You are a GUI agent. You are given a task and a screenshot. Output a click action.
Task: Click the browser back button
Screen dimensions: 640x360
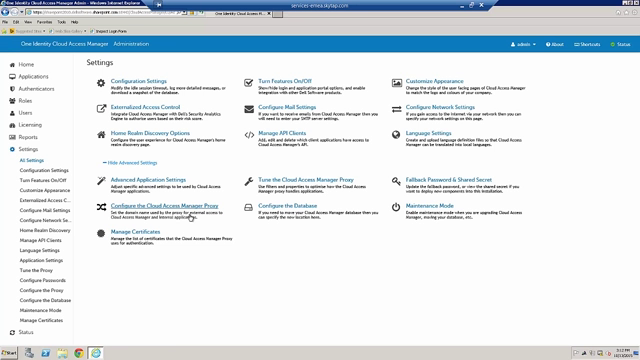[x=5, y=12]
